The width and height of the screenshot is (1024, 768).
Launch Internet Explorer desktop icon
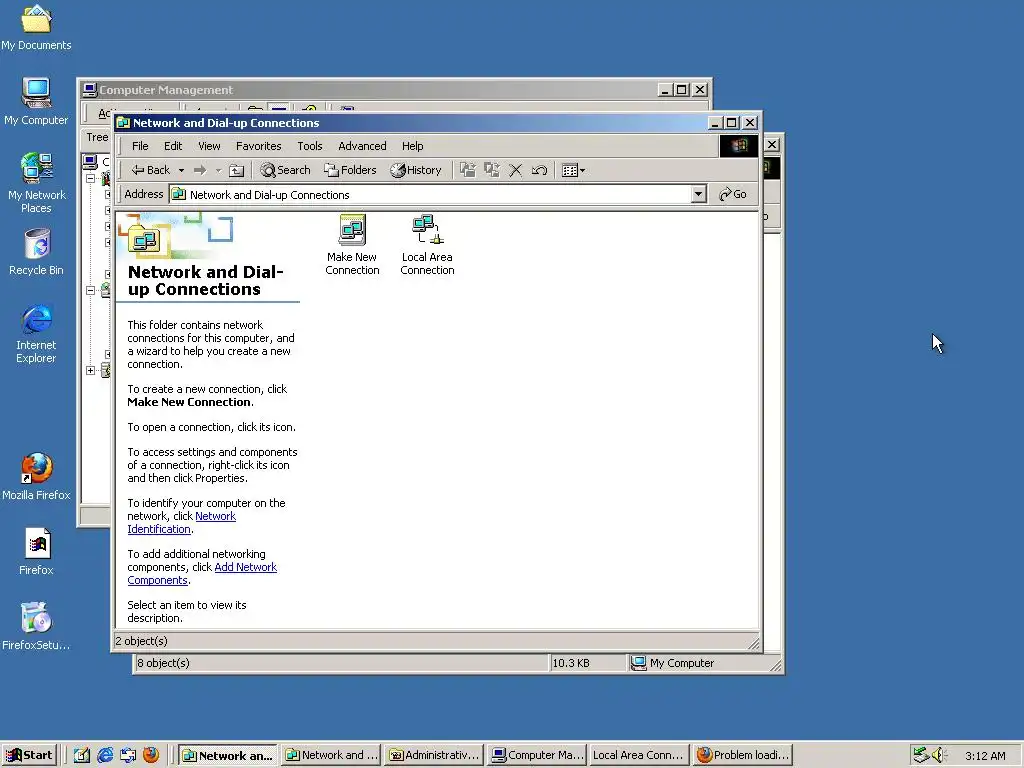[36, 334]
